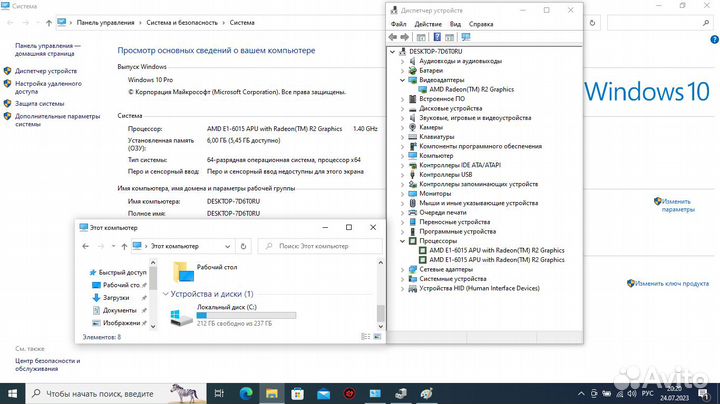Open the Защита системы link
This screenshot has width=720, height=404.
click(39, 104)
